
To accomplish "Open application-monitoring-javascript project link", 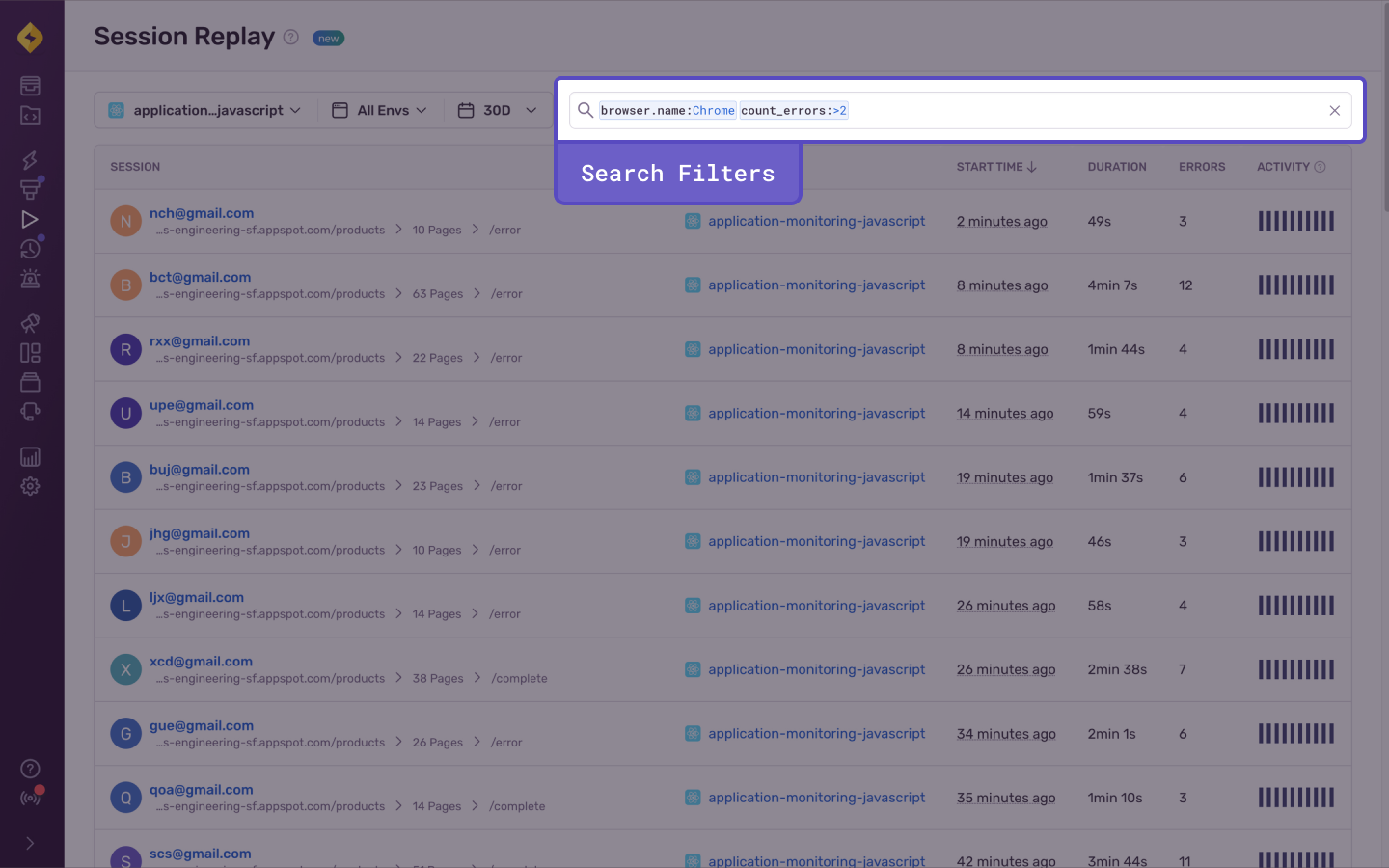I will click(x=816, y=221).
